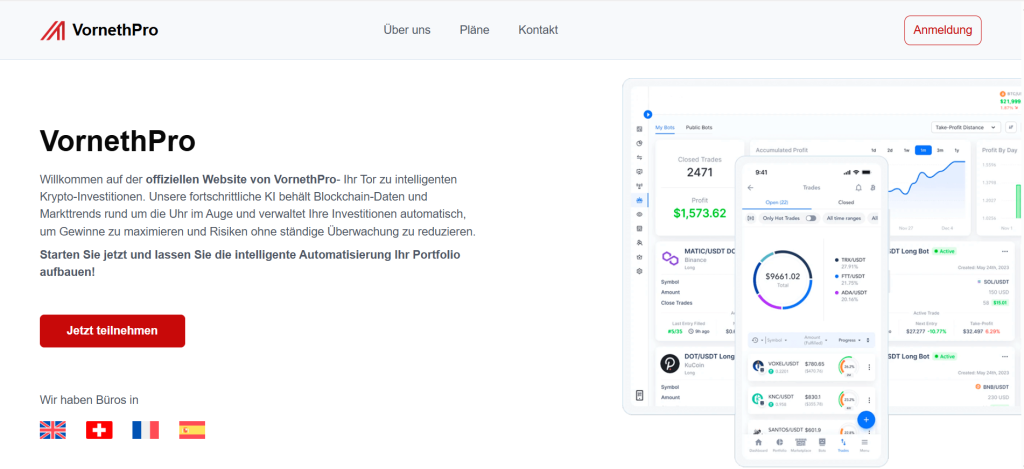
Task: Click the Anmeldung button
Action: point(942,30)
